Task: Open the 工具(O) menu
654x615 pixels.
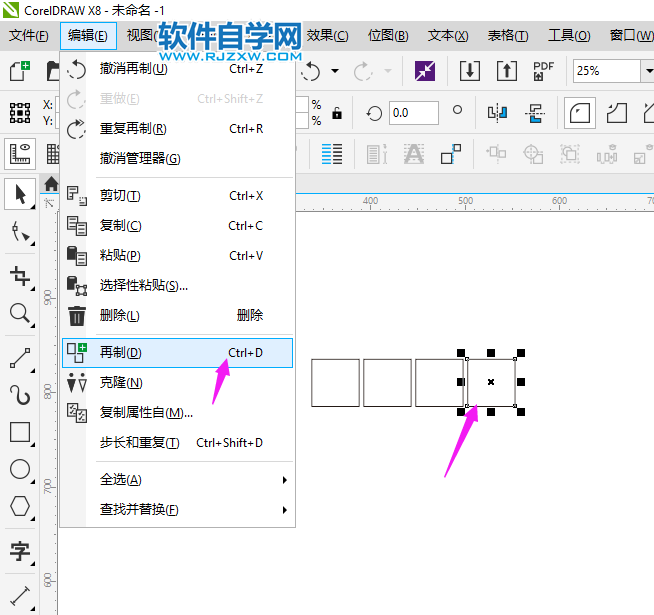Action: coord(569,36)
